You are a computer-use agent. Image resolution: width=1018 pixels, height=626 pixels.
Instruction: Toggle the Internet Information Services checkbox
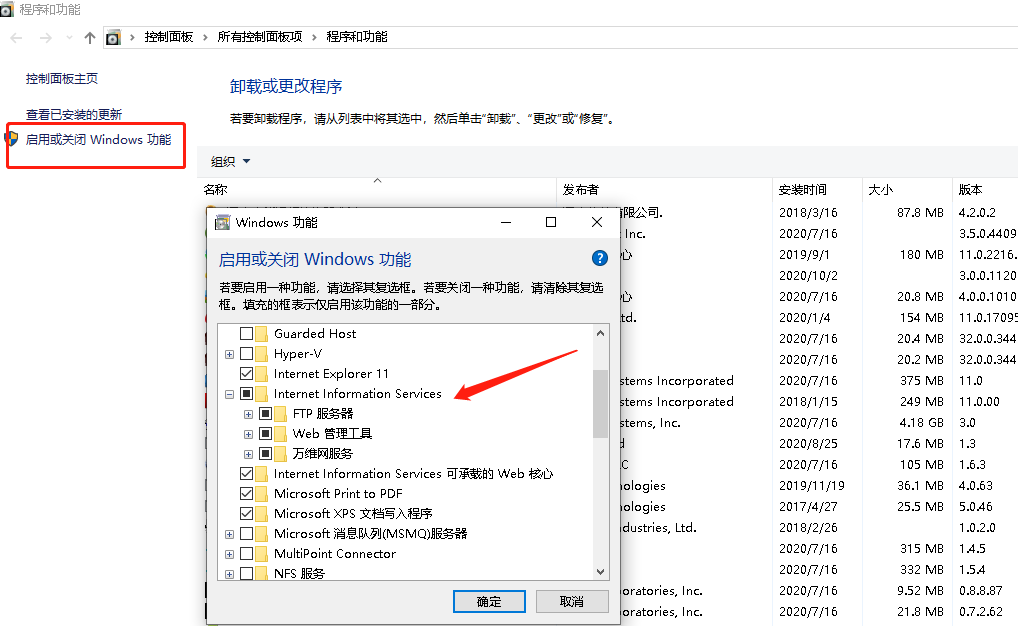pos(247,394)
